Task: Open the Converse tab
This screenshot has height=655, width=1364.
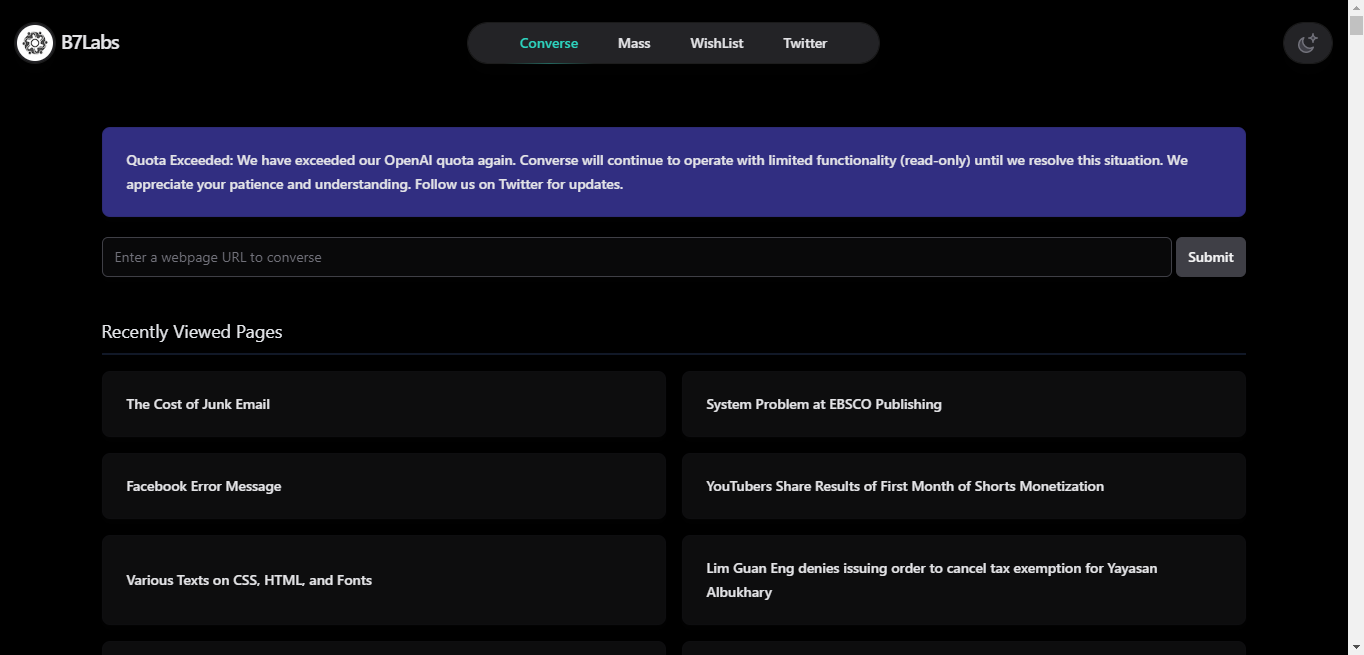Action: click(549, 43)
